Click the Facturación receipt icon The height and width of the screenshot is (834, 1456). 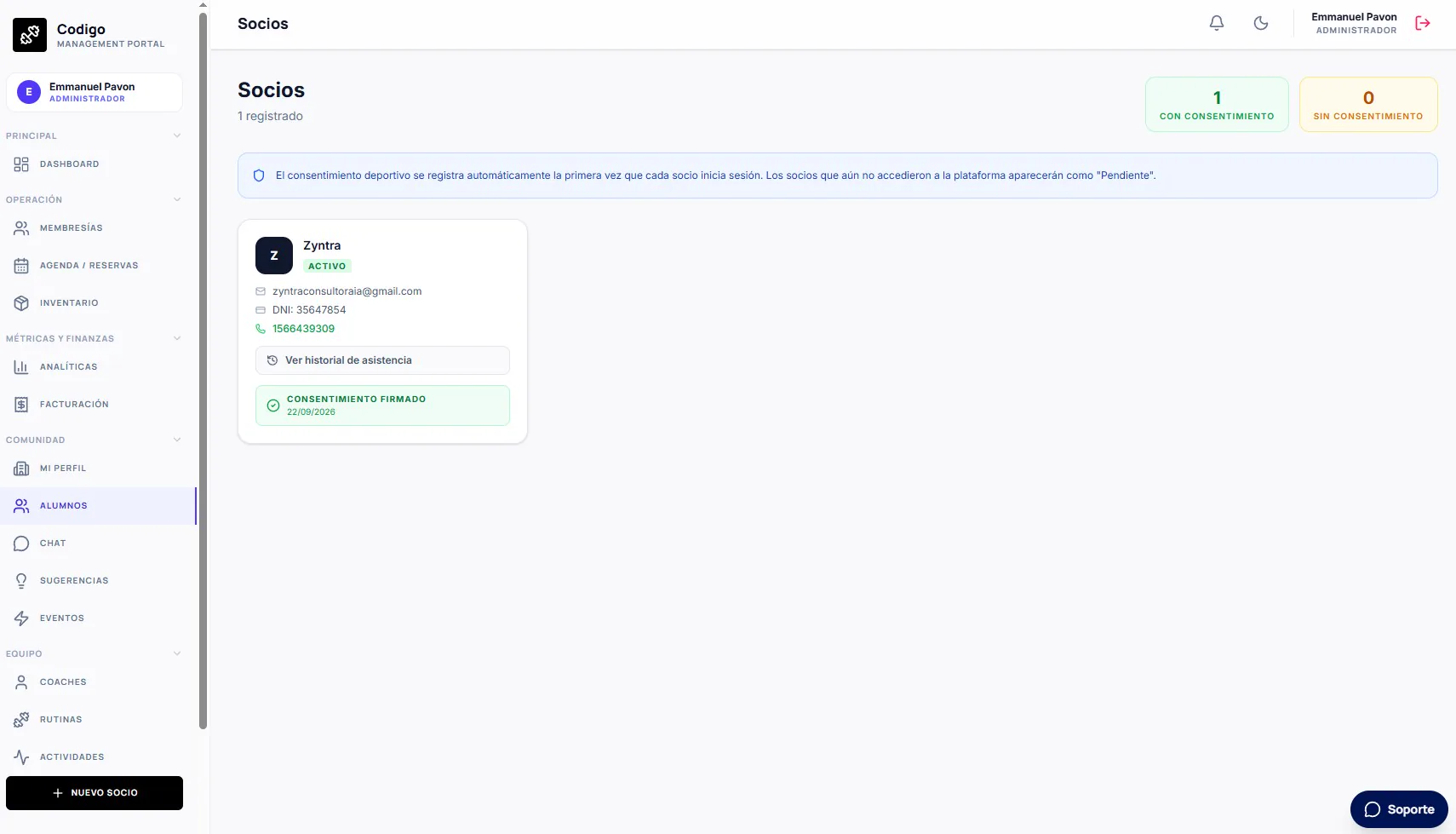pyautogui.click(x=21, y=405)
